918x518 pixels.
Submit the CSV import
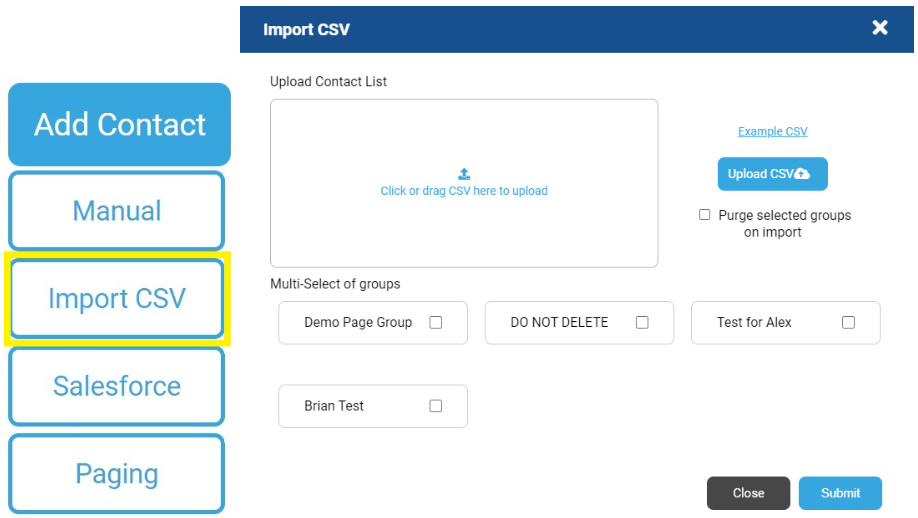840,493
